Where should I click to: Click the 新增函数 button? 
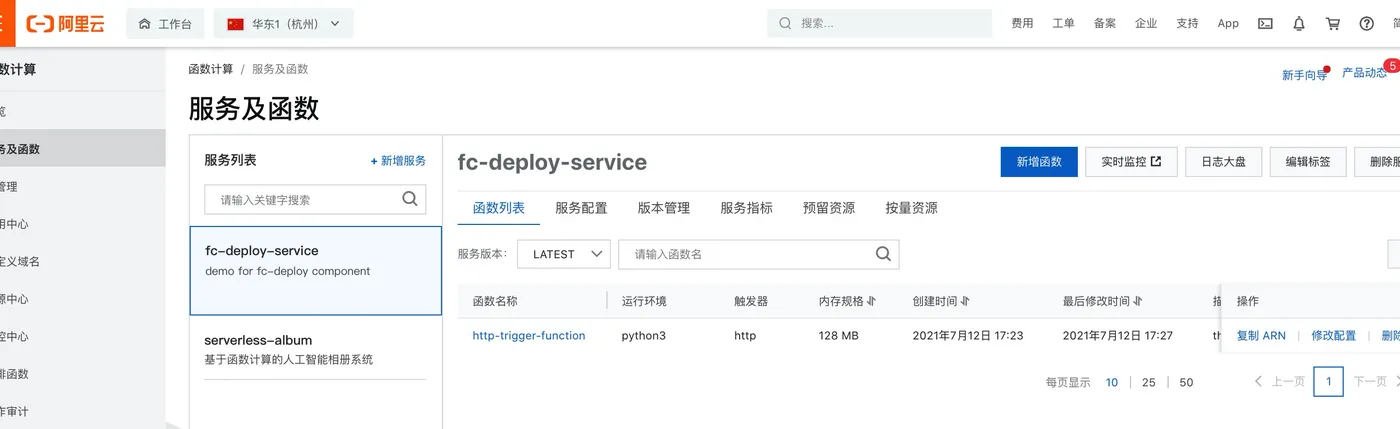(1039, 161)
